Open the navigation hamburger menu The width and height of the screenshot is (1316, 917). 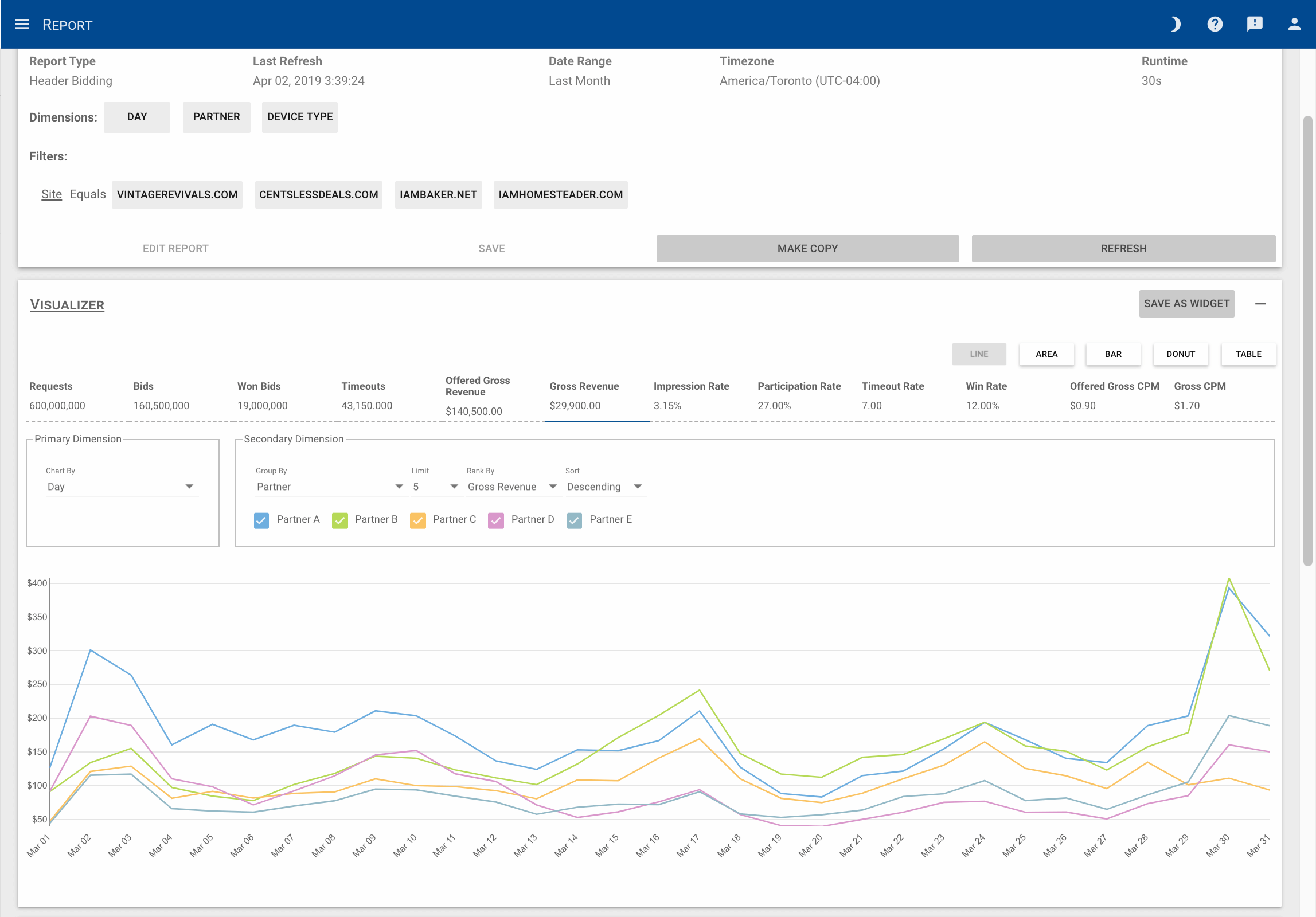[22, 24]
